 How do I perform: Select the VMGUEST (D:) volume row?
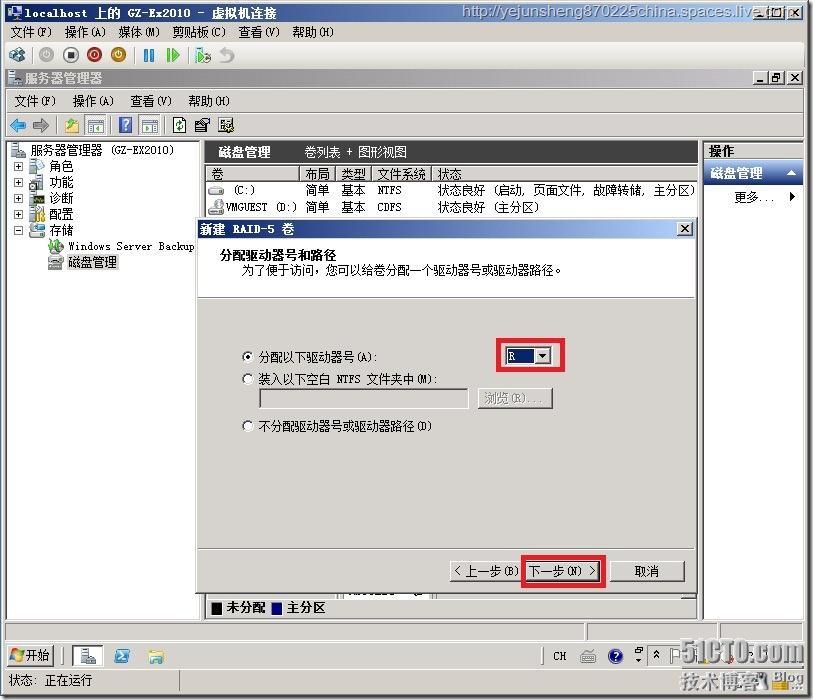[451, 207]
